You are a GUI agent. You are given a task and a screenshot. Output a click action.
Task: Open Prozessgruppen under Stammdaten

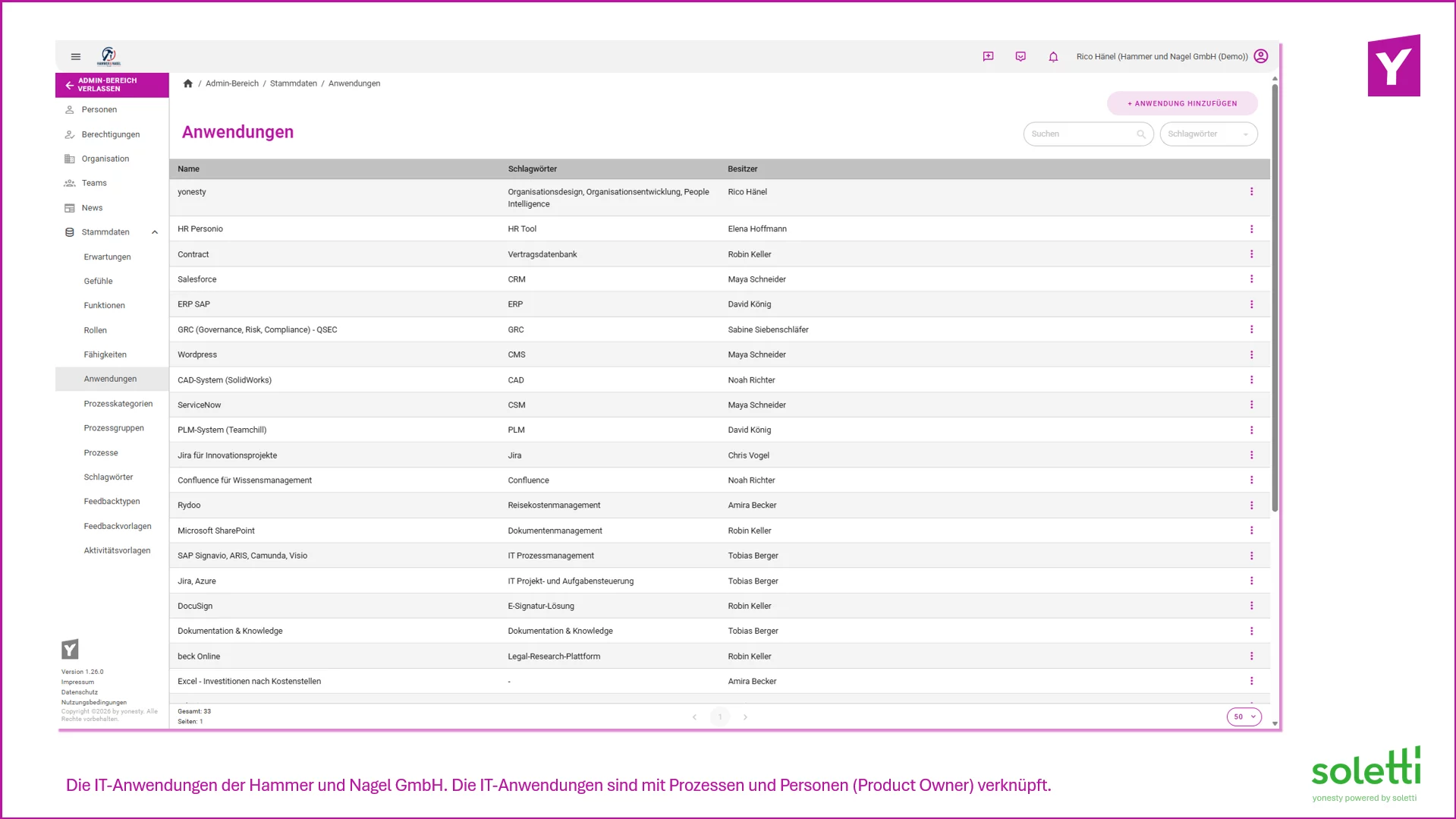click(112, 428)
